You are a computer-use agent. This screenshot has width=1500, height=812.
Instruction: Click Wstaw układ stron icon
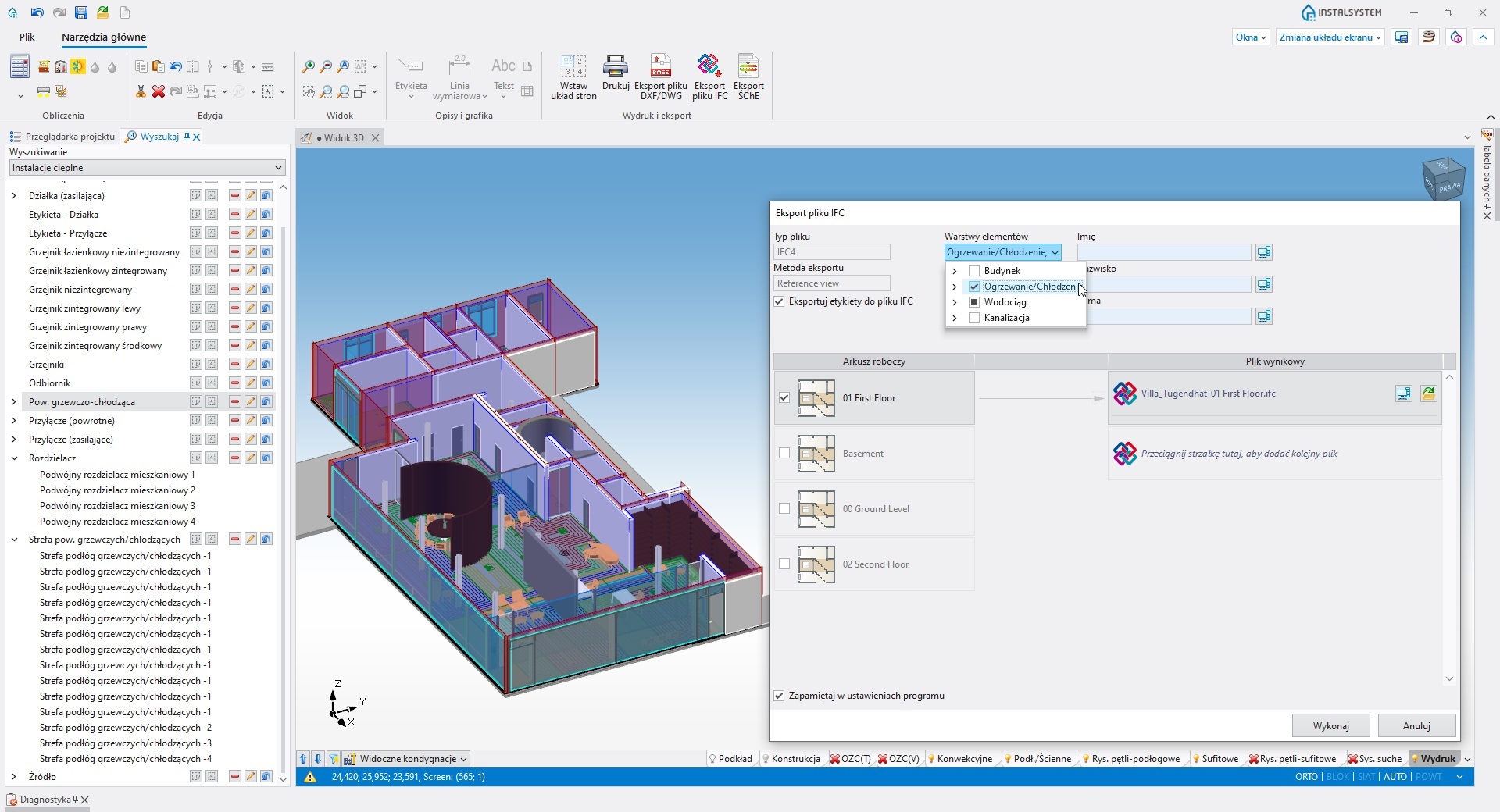click(573, 66)
